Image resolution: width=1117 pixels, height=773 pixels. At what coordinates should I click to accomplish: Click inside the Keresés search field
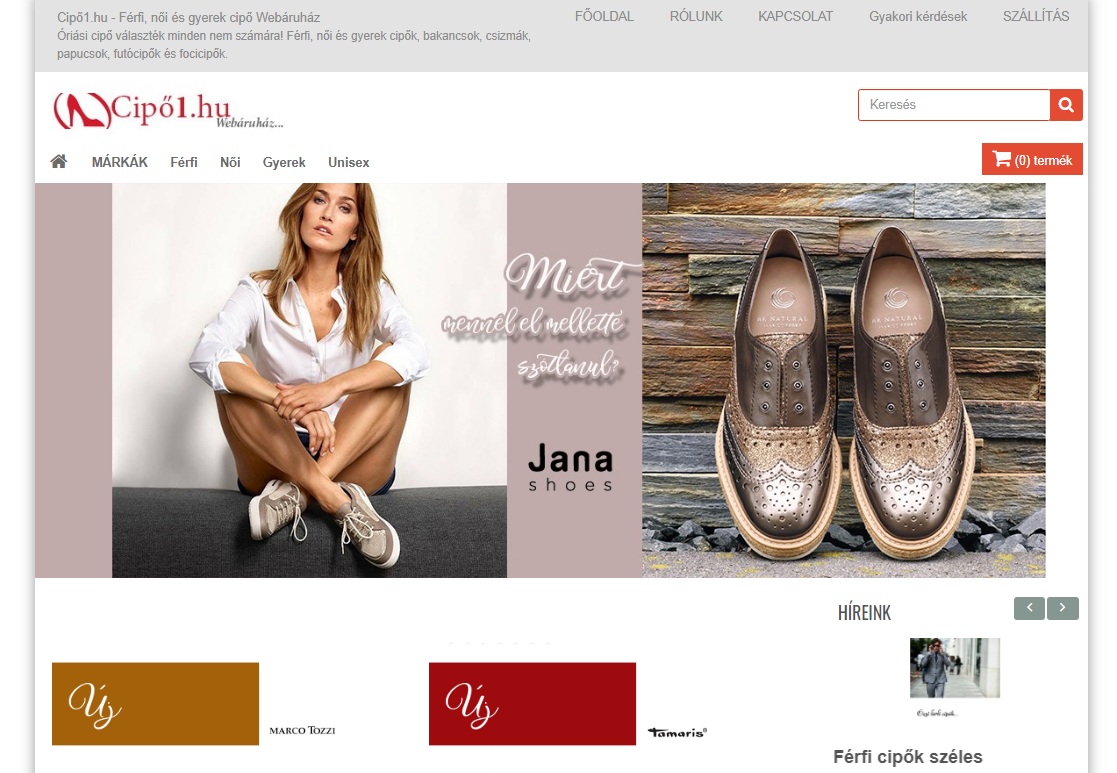coord(953,105)
